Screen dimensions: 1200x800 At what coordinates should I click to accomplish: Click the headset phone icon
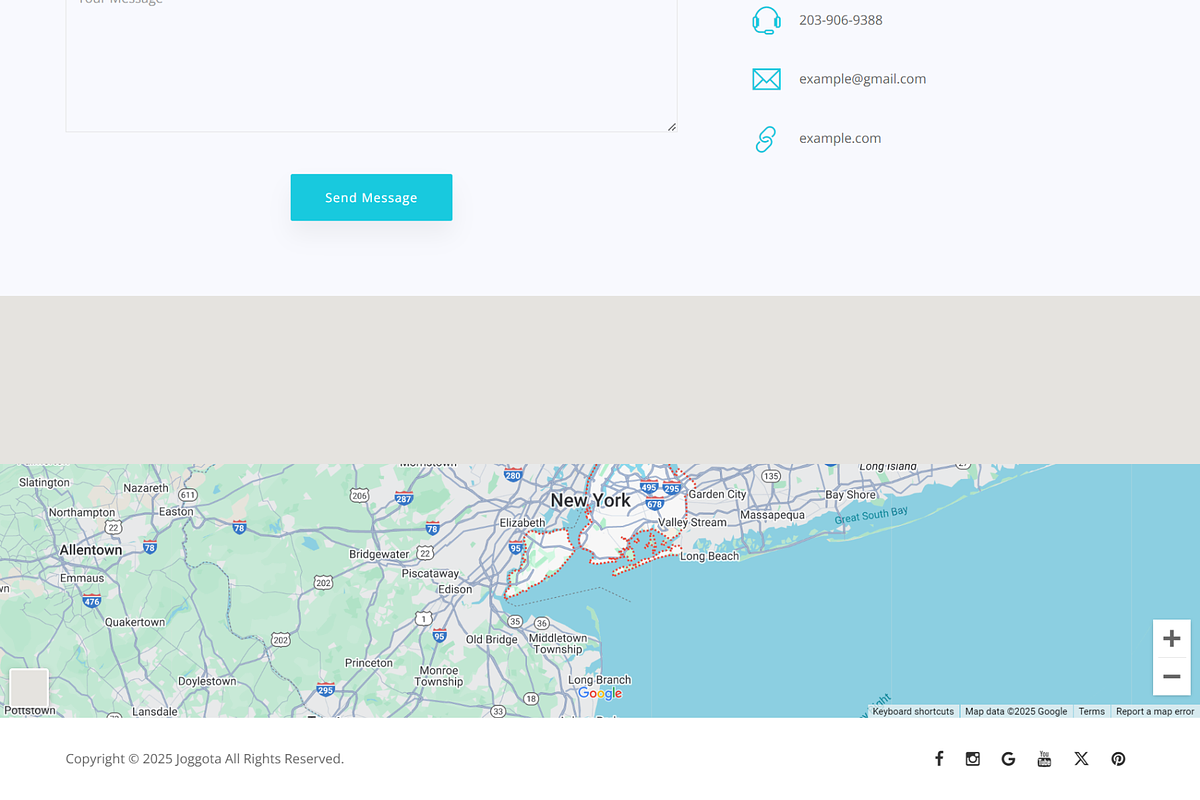pos(766,20)
